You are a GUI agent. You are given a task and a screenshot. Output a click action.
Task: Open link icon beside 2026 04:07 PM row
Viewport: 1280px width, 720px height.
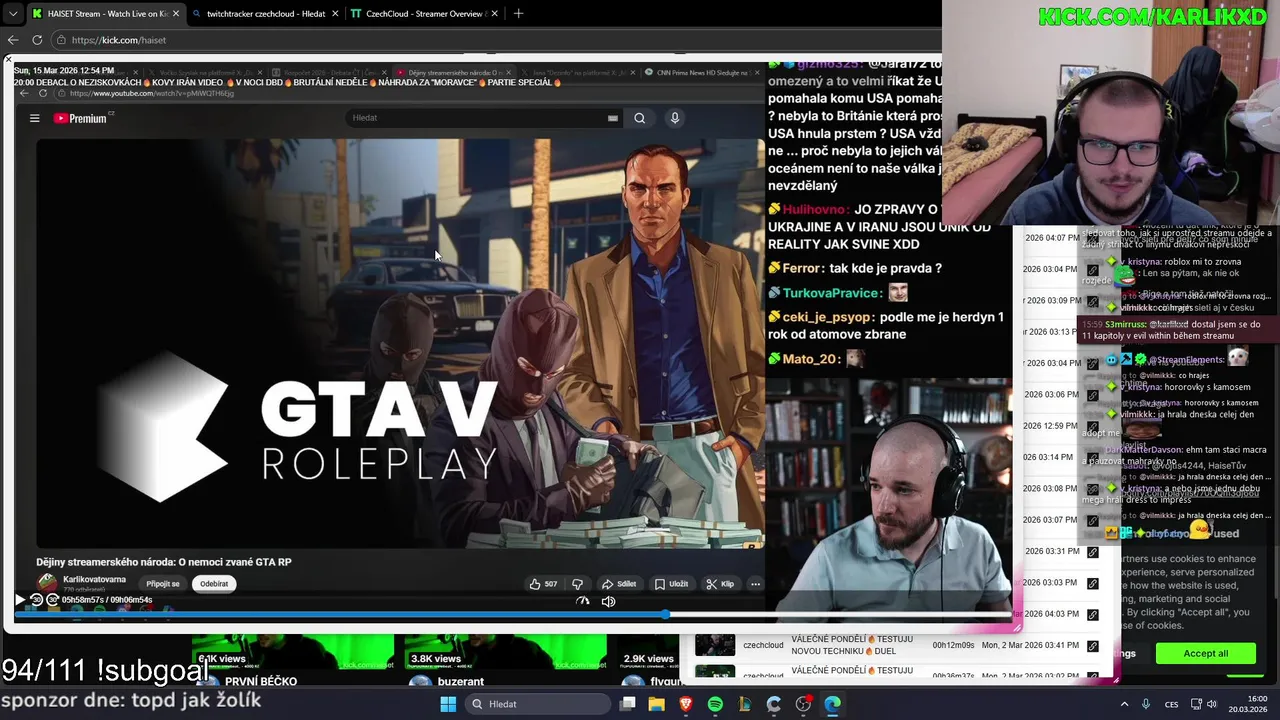pos(1092,238)
